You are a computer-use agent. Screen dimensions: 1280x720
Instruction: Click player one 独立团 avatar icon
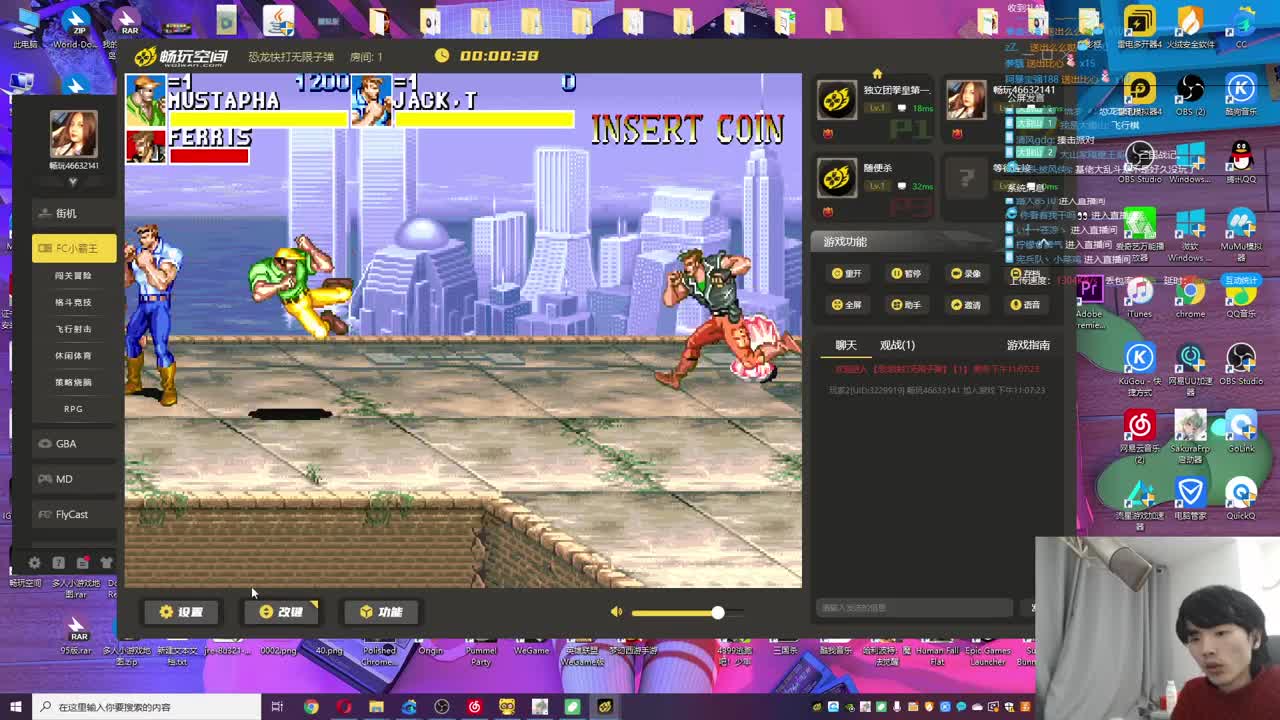(x=837, y=100)
